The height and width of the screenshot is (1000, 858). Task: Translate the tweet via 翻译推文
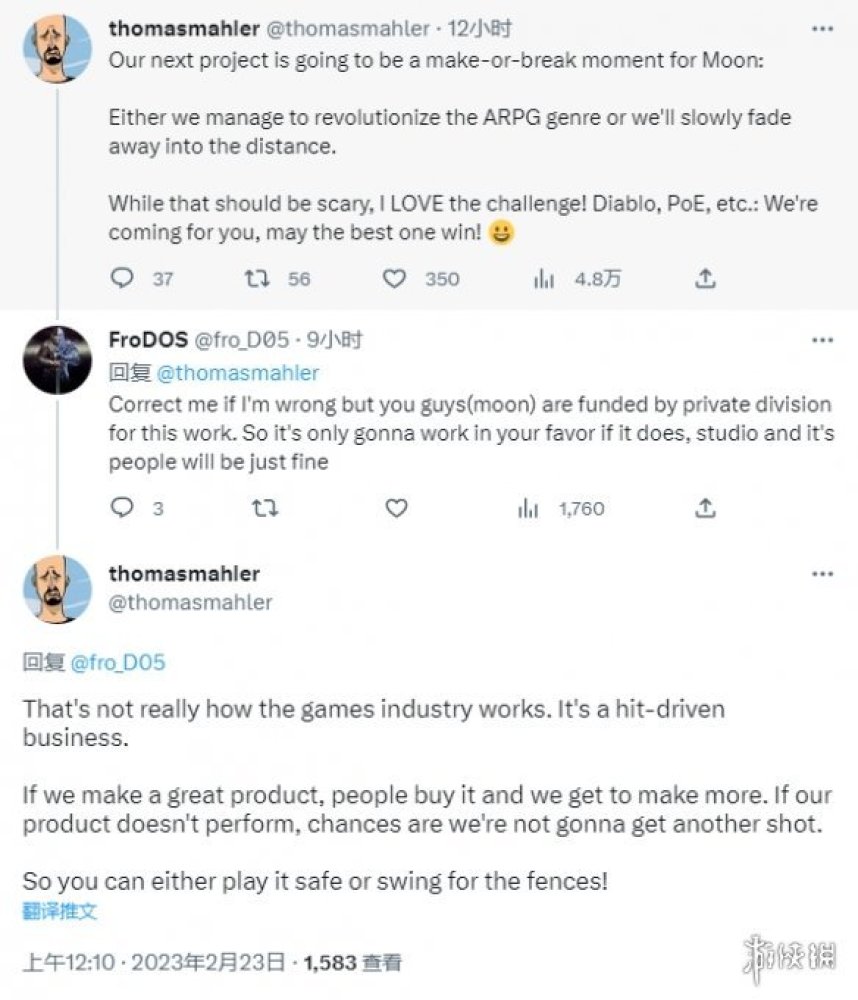click(60, 911)
